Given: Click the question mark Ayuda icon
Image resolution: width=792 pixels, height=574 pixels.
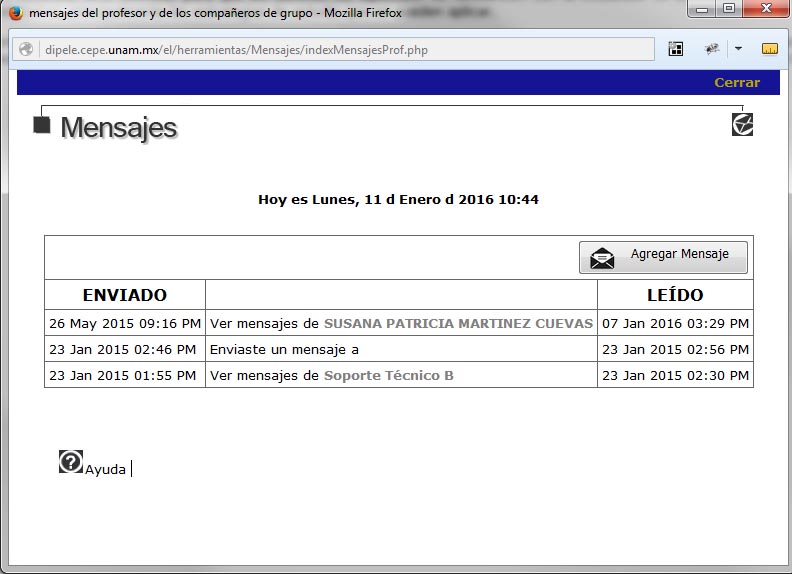Looking at the screenshot, I should (71, 461).
